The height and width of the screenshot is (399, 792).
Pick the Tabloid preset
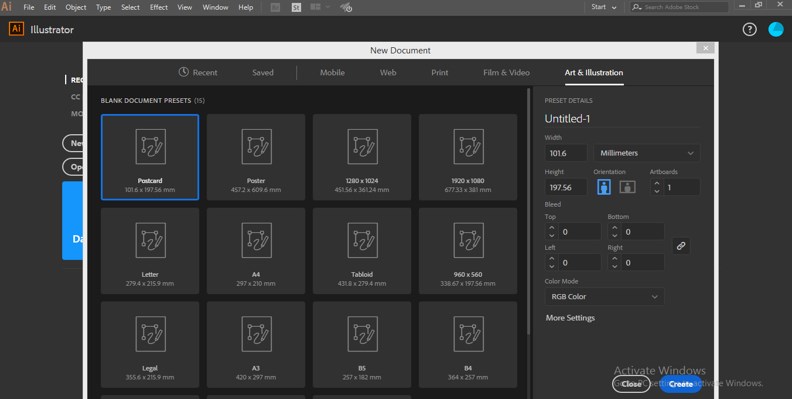(x=362, y=251)
